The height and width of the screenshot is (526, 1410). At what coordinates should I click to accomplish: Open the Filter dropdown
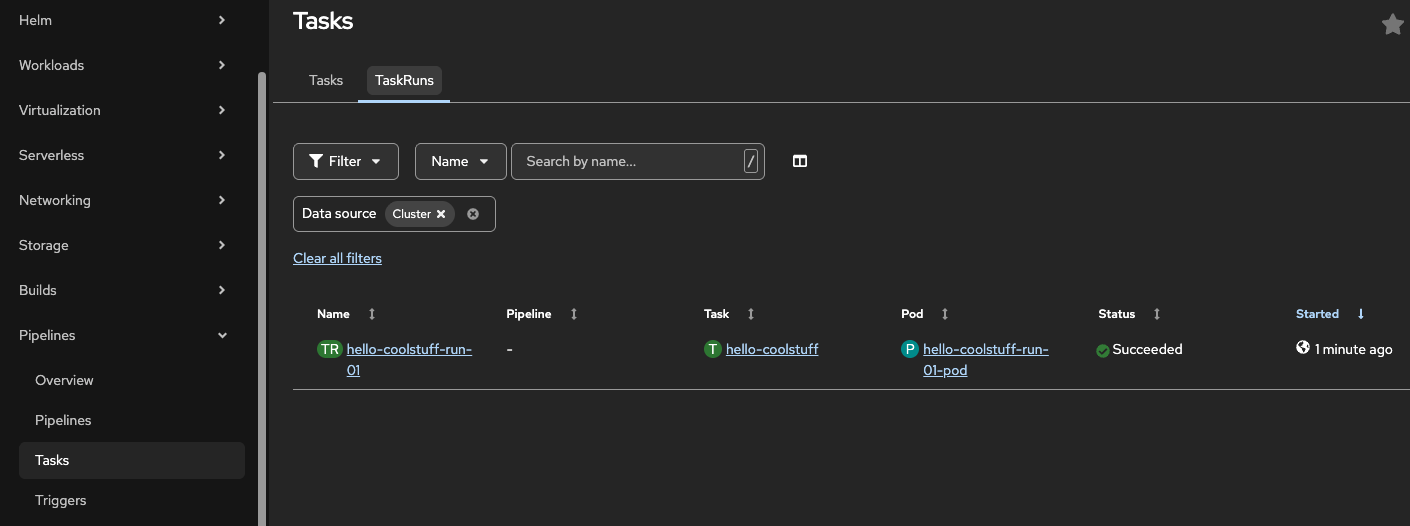[x=345, y=161]
